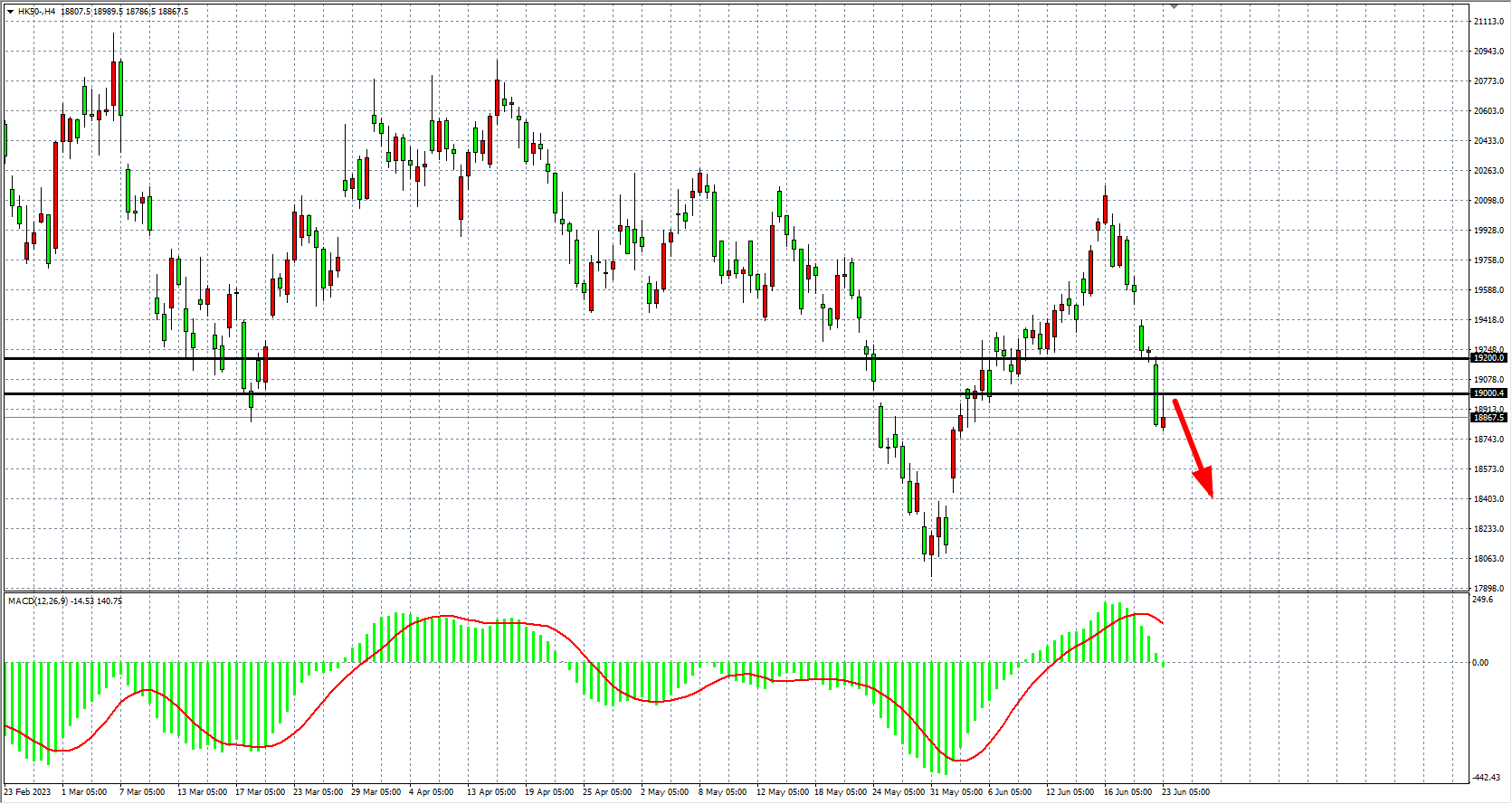1512x804 pixels.
Task: Click the 31 May 05:00 time label
Action: click(x=956, y=792)
